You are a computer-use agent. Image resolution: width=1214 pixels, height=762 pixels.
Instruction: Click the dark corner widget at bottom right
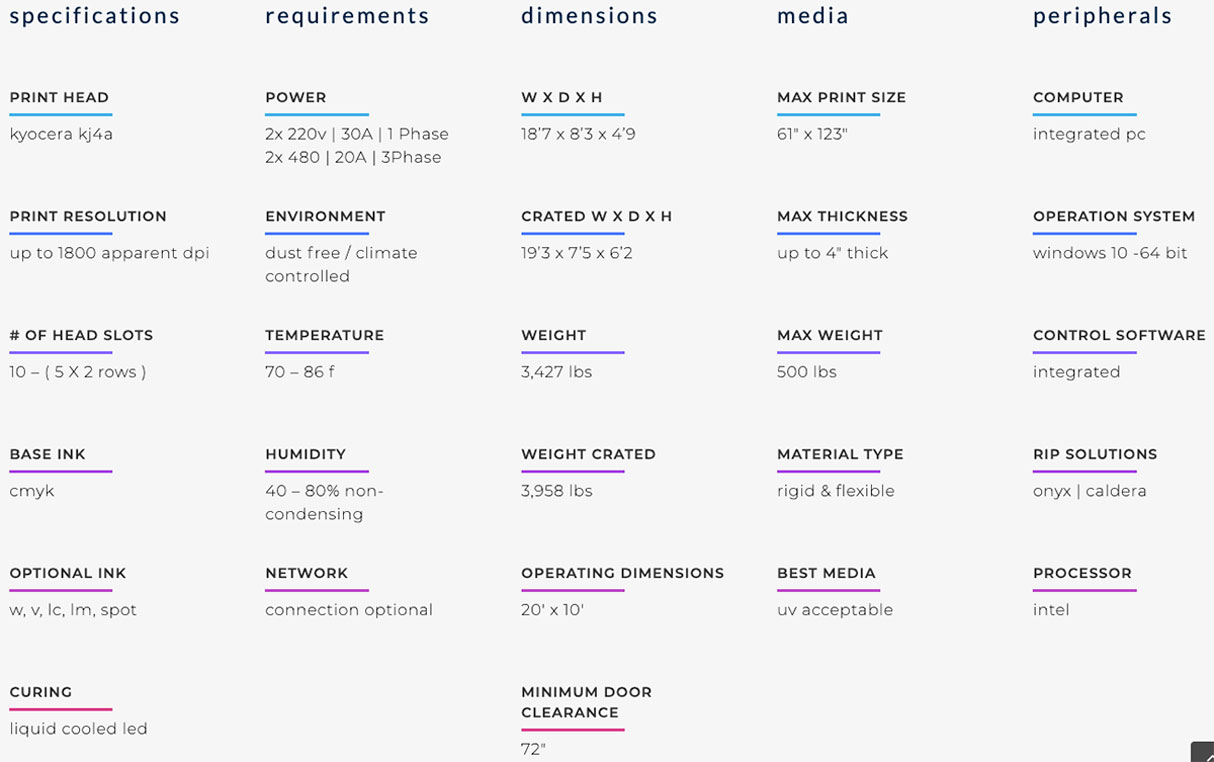pyautogui.click(x=1203, y=752)
